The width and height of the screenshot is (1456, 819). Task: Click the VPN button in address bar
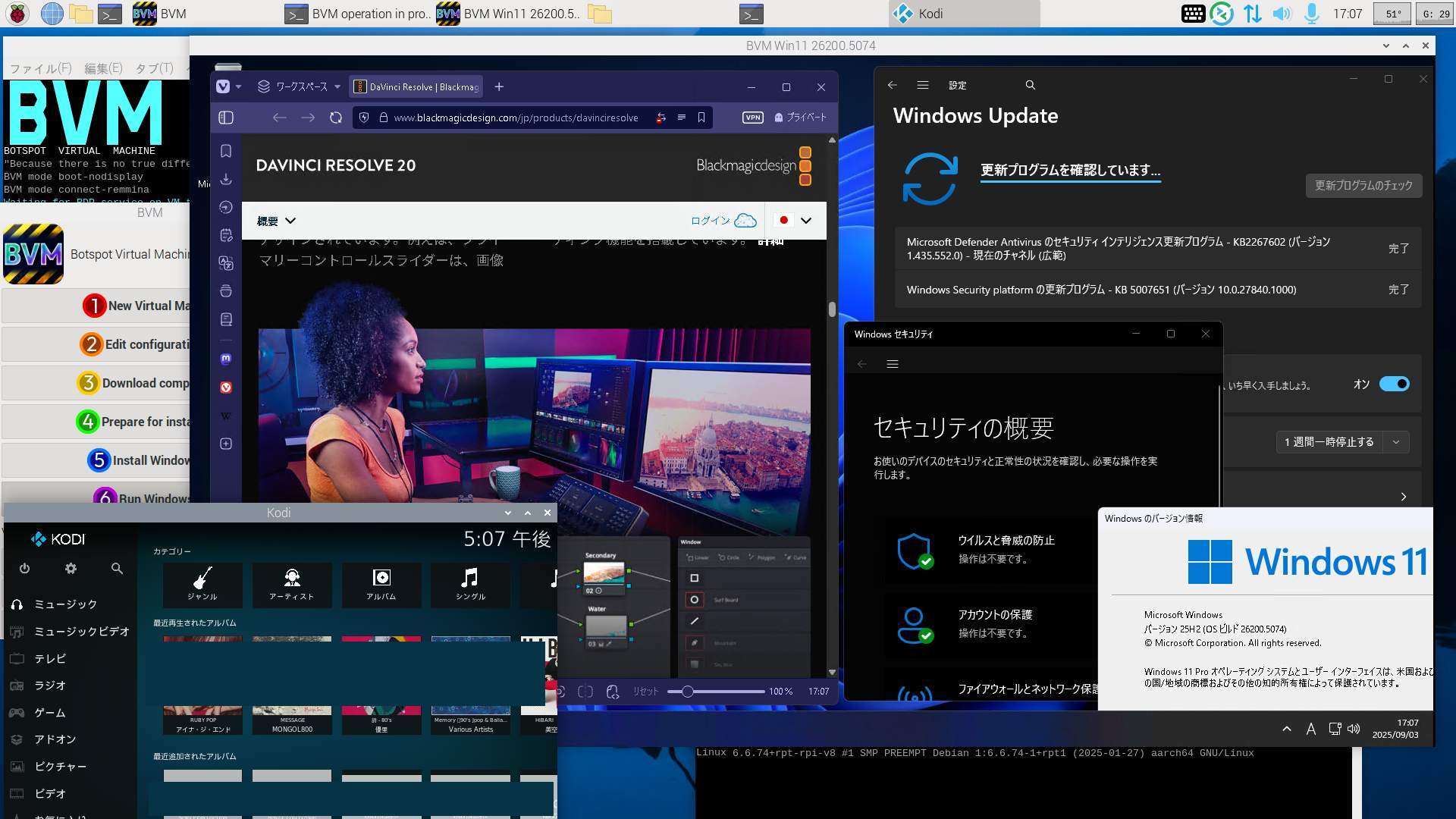pyautogui.click(x=752, y=118)
